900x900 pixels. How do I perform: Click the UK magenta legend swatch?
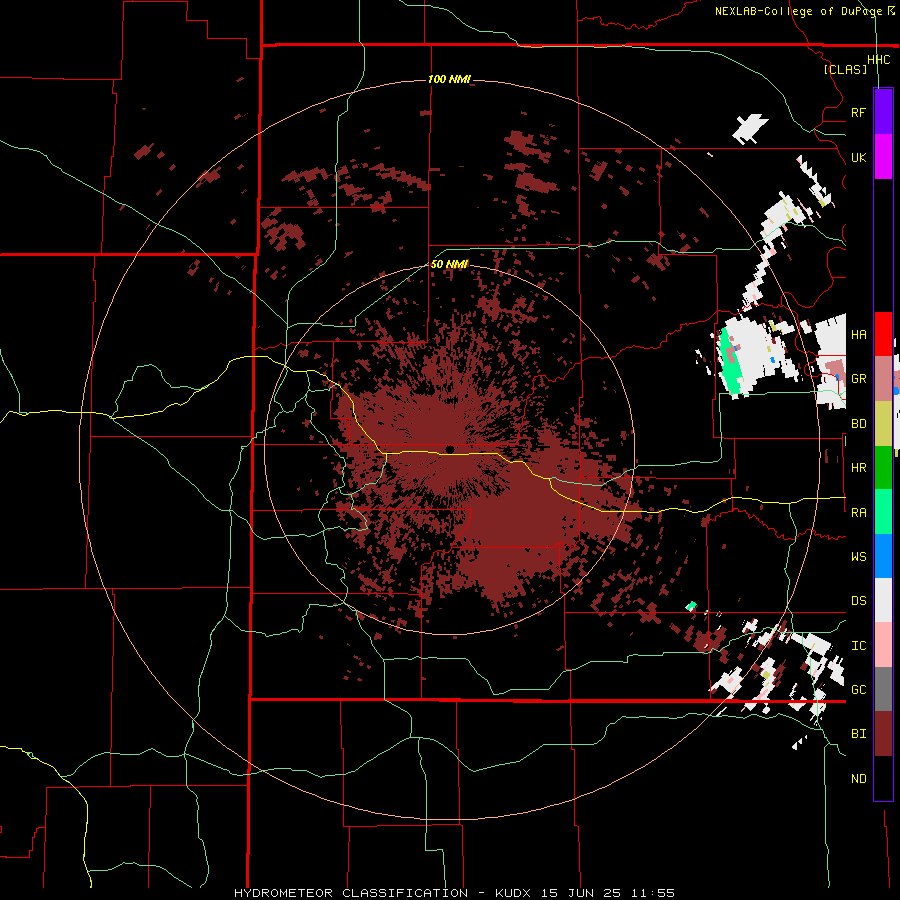(x=883, y=157)
